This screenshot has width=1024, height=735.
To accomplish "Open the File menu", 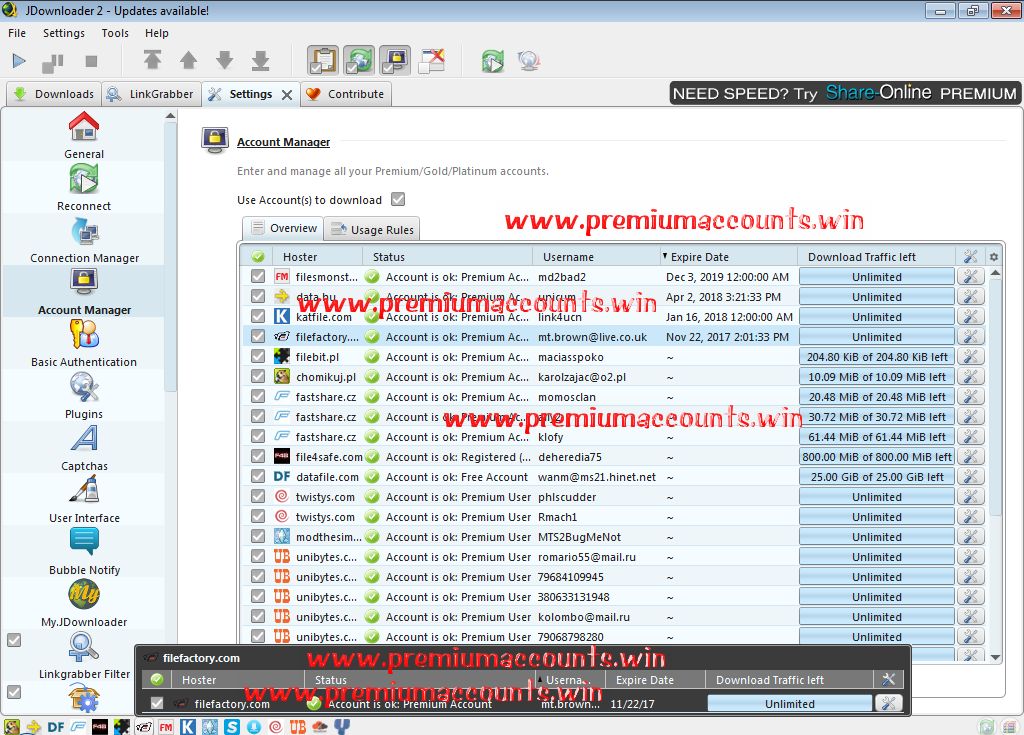I will (17, 33).
